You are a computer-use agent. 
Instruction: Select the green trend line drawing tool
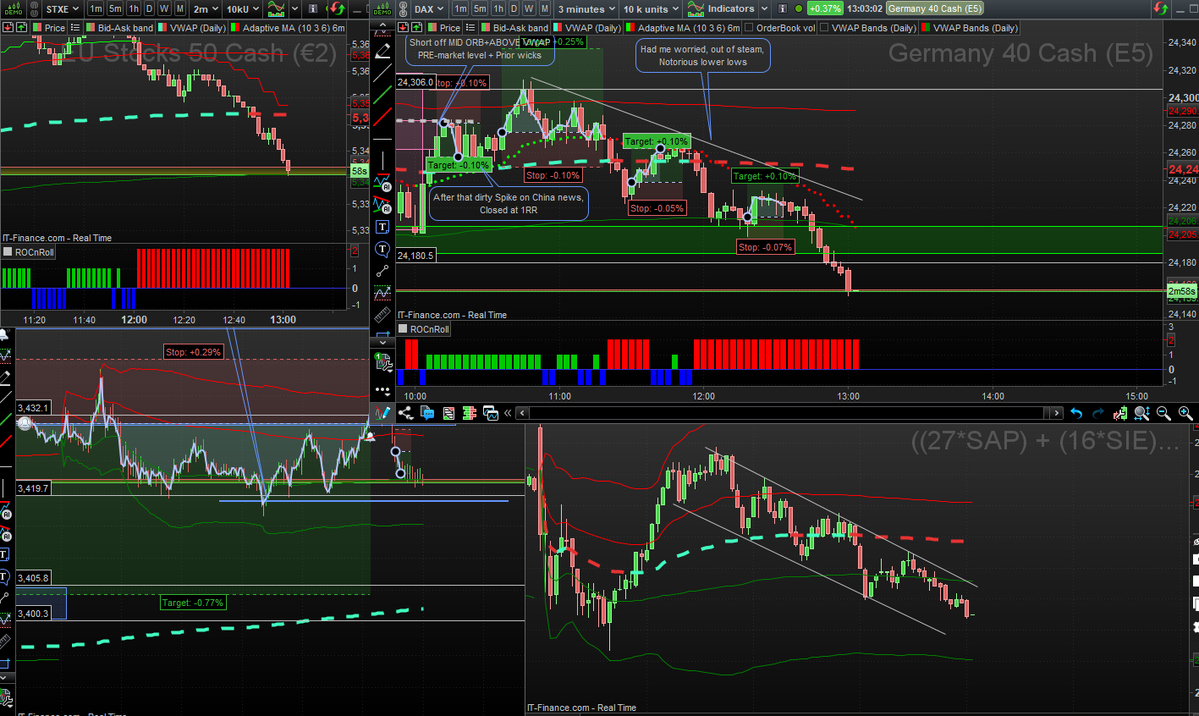(383, 95)
